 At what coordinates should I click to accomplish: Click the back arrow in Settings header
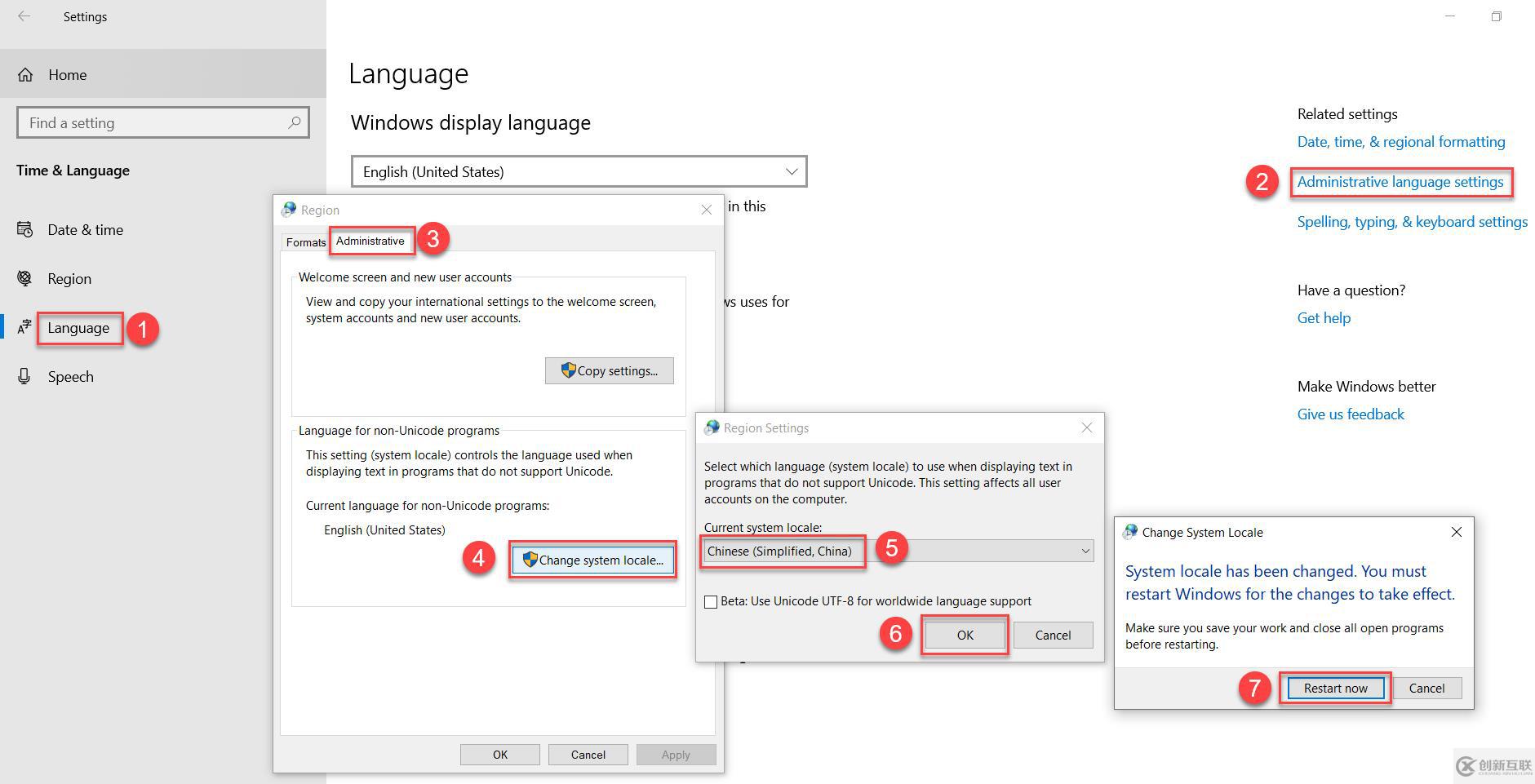24,16
